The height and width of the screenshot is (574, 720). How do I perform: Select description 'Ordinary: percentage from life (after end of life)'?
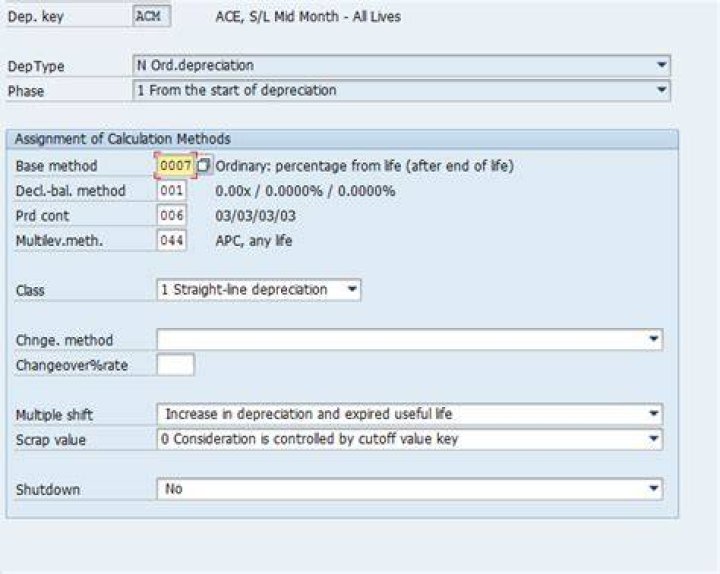pyautogui.click(x=365, y=166)
